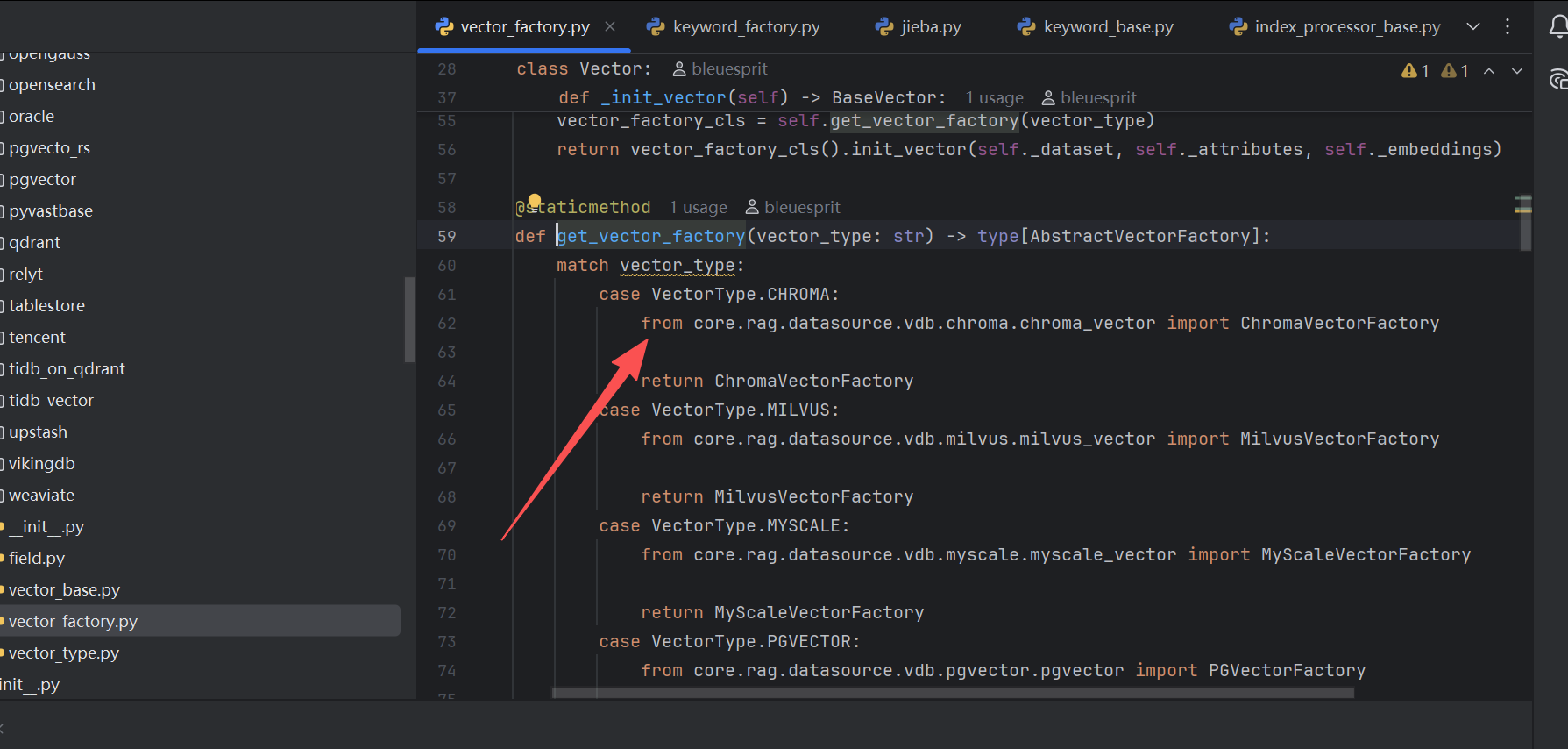Click the first warning indicator icon
The image size is (1568, 749).
click(x=1408, y=71)
